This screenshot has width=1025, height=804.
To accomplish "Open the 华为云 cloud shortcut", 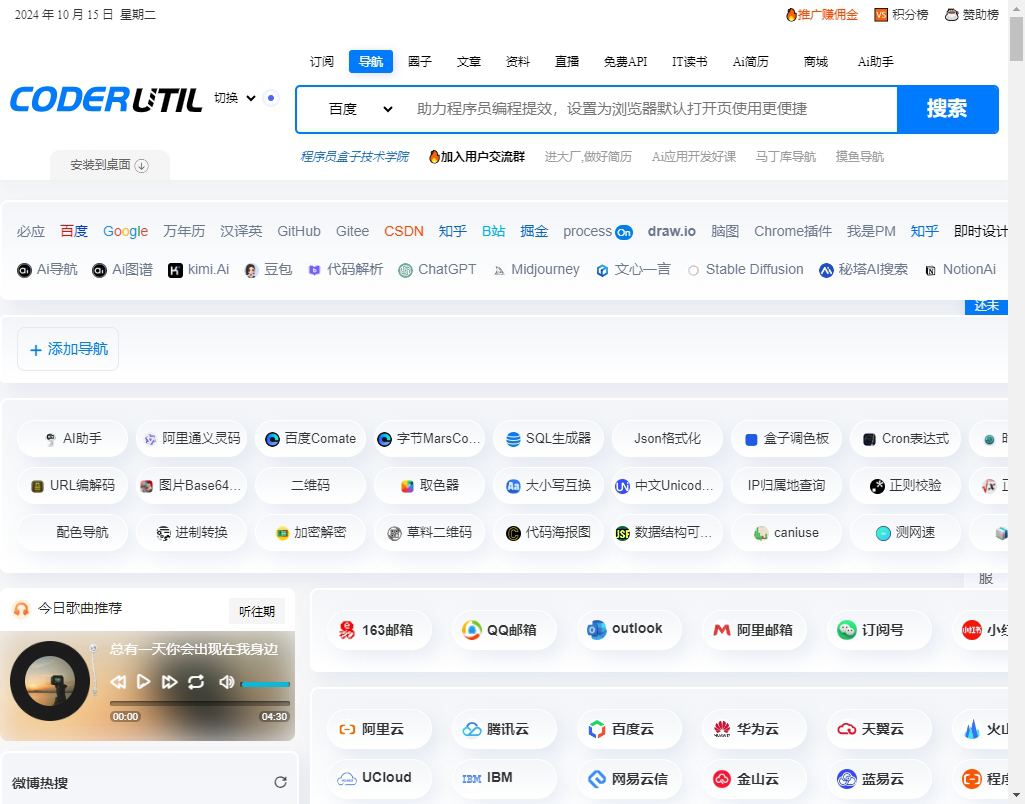I will tap(754, 729).
